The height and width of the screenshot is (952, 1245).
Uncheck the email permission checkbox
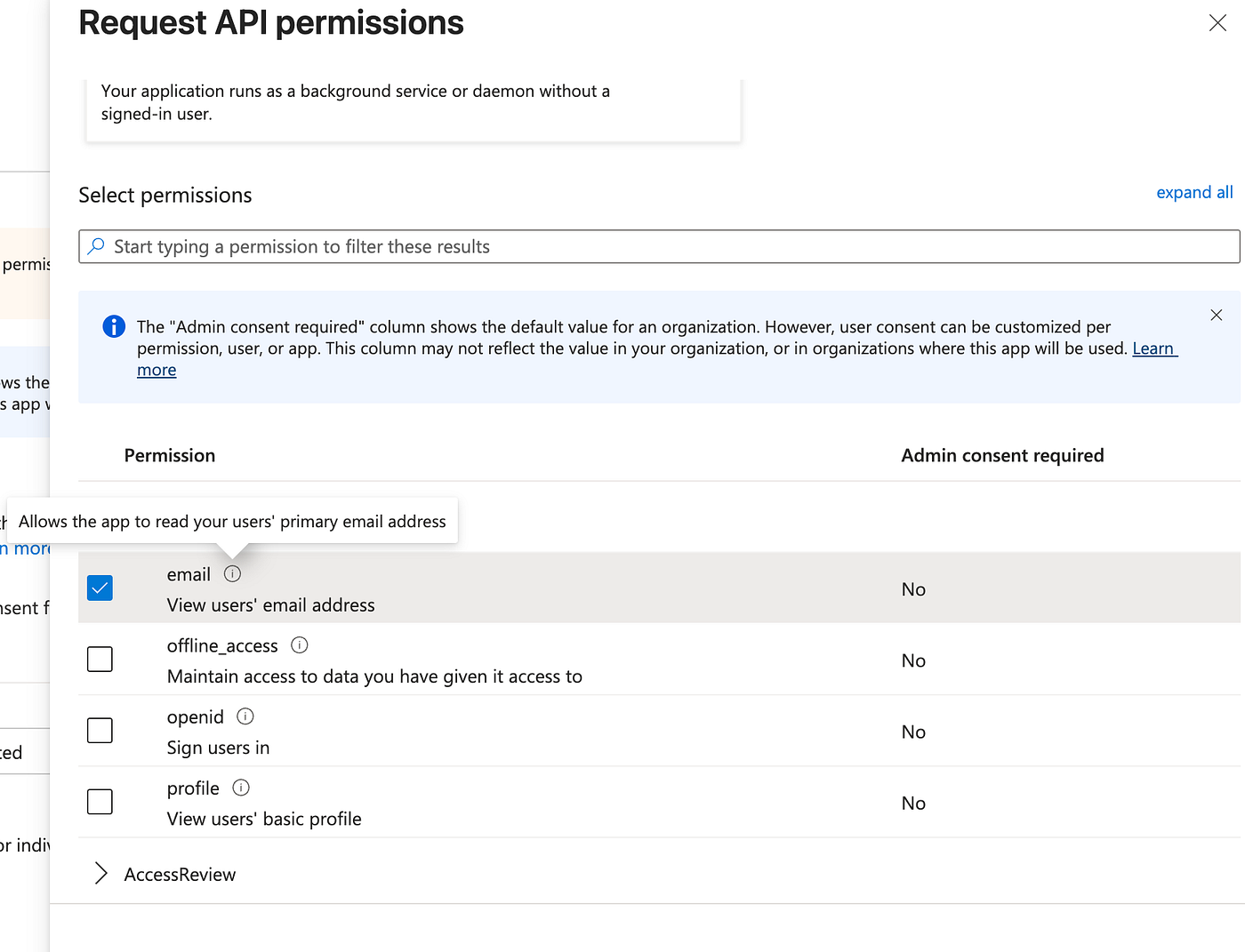click(100, 588)
